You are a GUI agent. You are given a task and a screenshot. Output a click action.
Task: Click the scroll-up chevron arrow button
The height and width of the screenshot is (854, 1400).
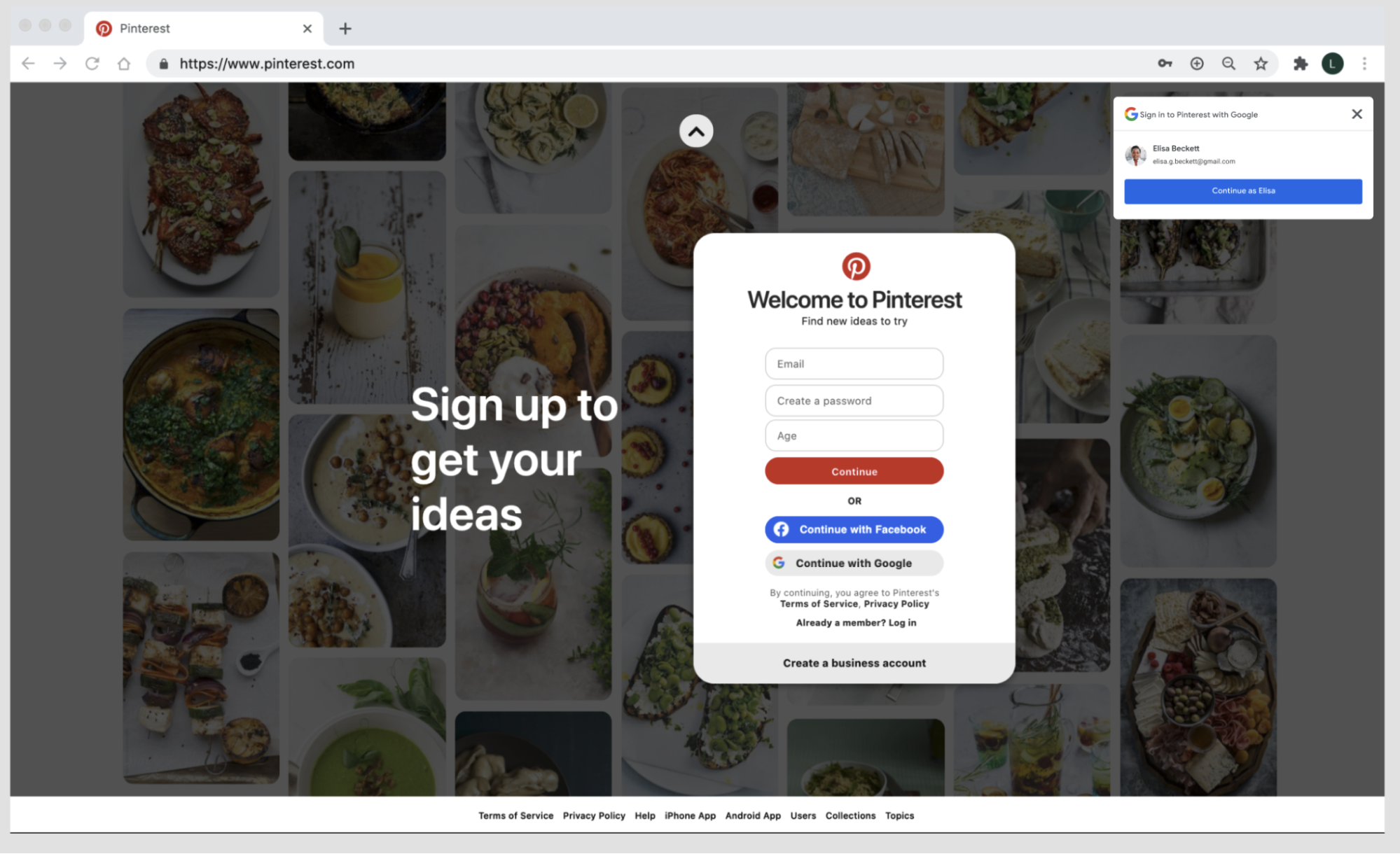(x=696, y=131)
